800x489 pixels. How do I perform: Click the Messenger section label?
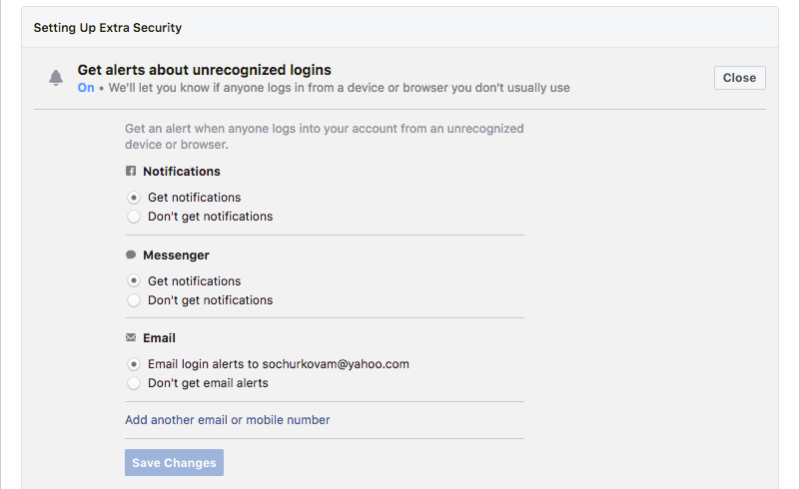pos(176,255)
